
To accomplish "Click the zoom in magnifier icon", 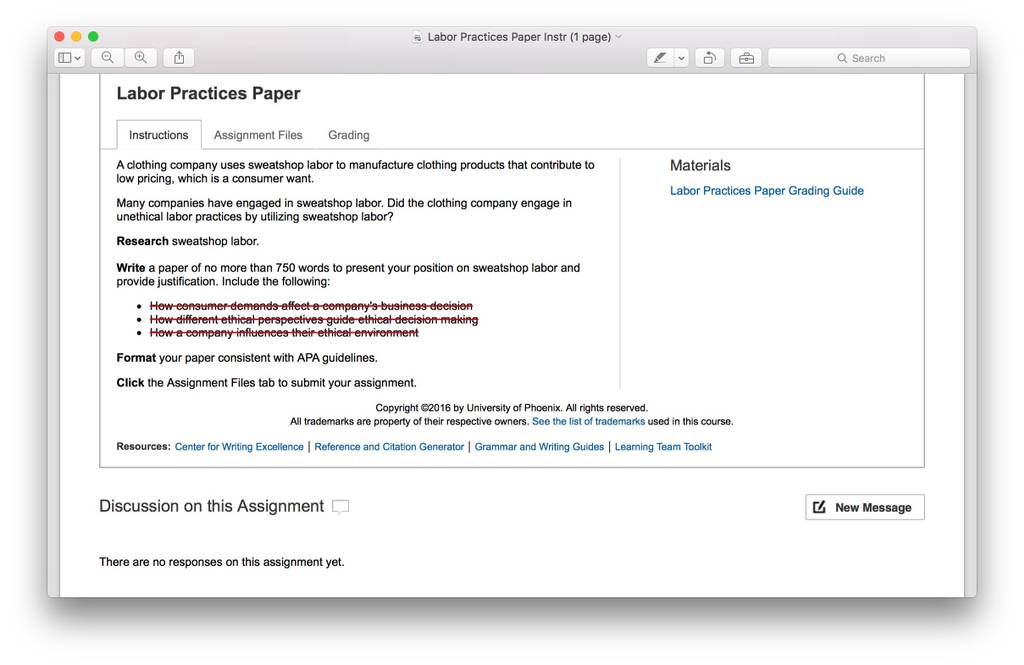I will (x=140, y=58).
